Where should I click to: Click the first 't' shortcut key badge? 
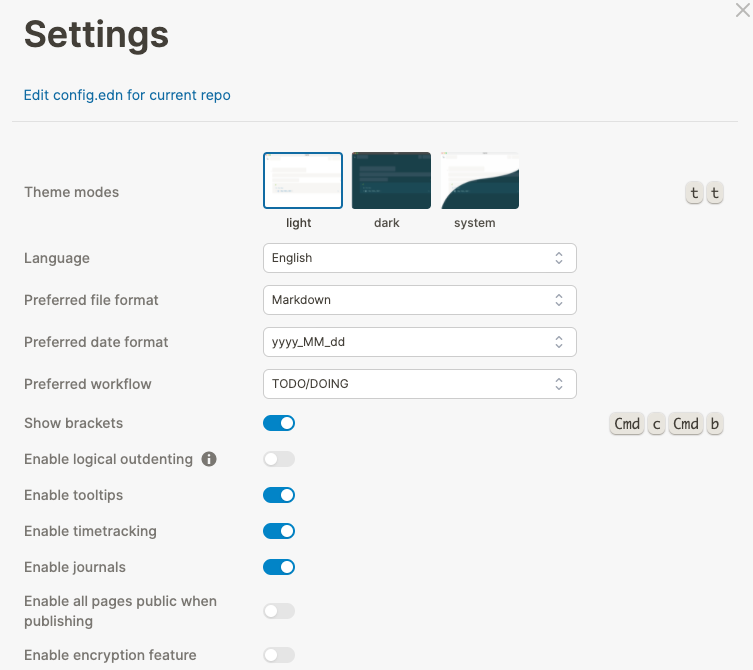tap(694, 193)
